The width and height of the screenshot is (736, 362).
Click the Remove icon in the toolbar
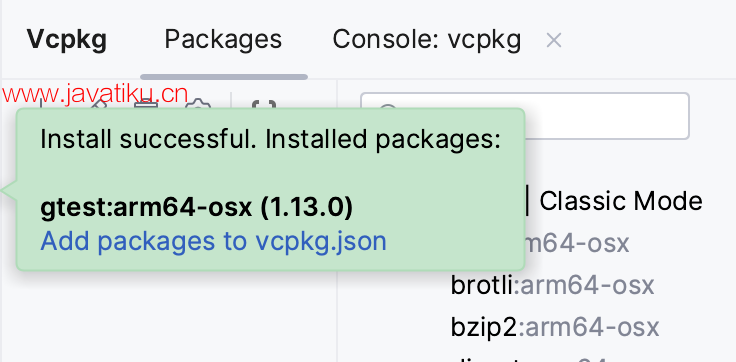(146, 102)
